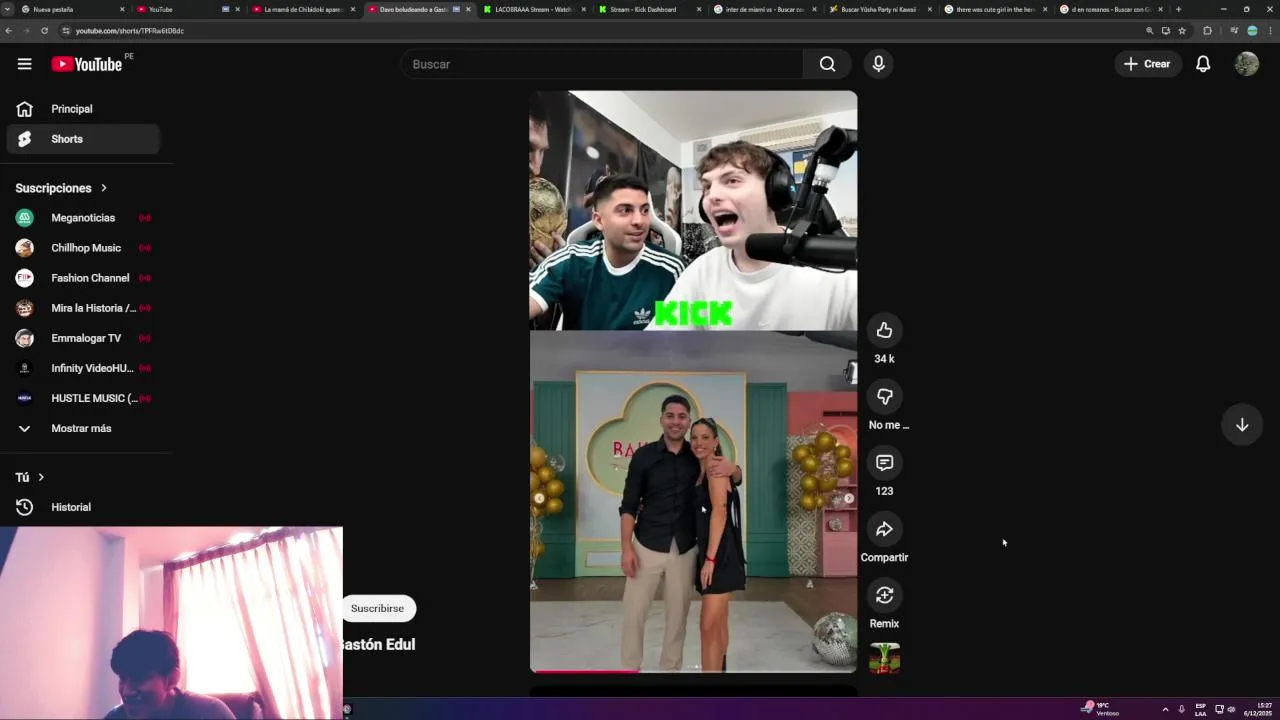Open a new browser tab with plus
Screen dimensions: 1280x720
(1178, 9)
